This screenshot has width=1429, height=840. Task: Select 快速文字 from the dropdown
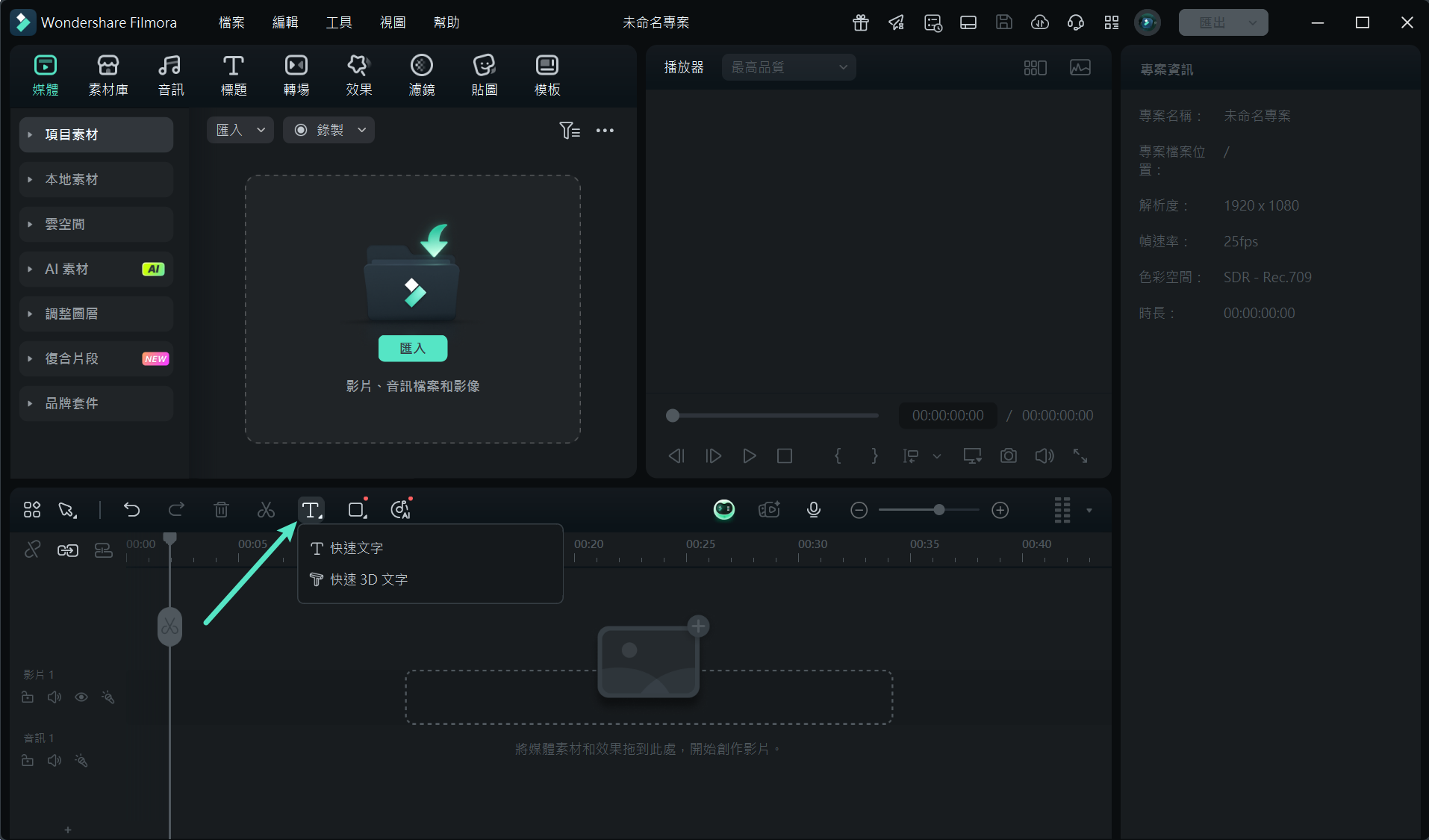[x=430, y=548]
